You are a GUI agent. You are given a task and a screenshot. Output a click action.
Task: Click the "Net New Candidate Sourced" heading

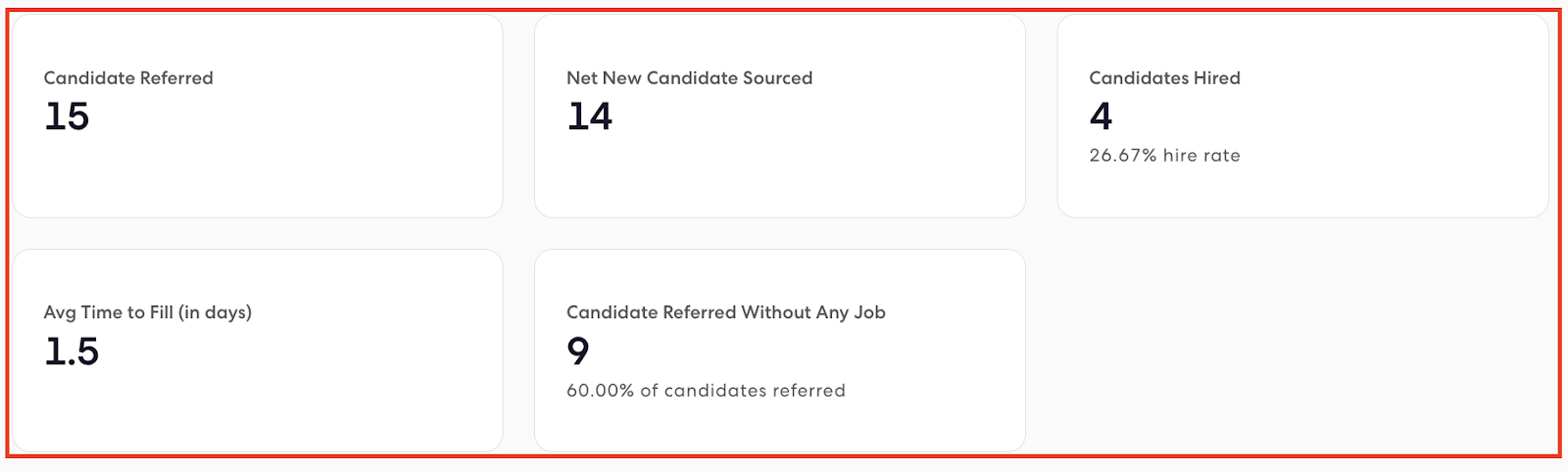pyautogui.click(x=689, y=78)
